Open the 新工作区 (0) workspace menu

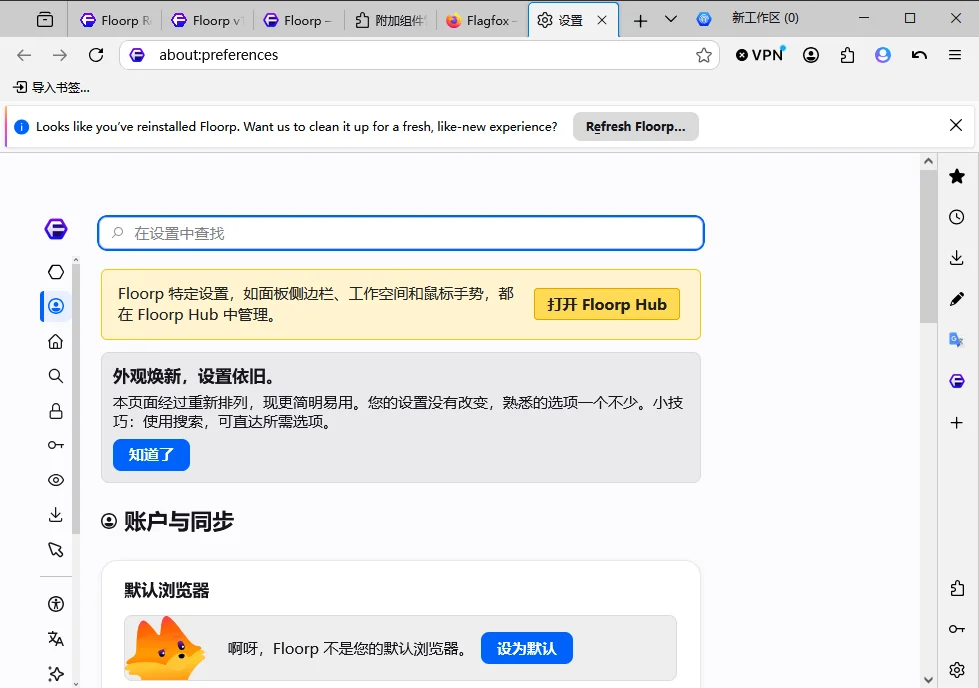click(x=765, y=18)
